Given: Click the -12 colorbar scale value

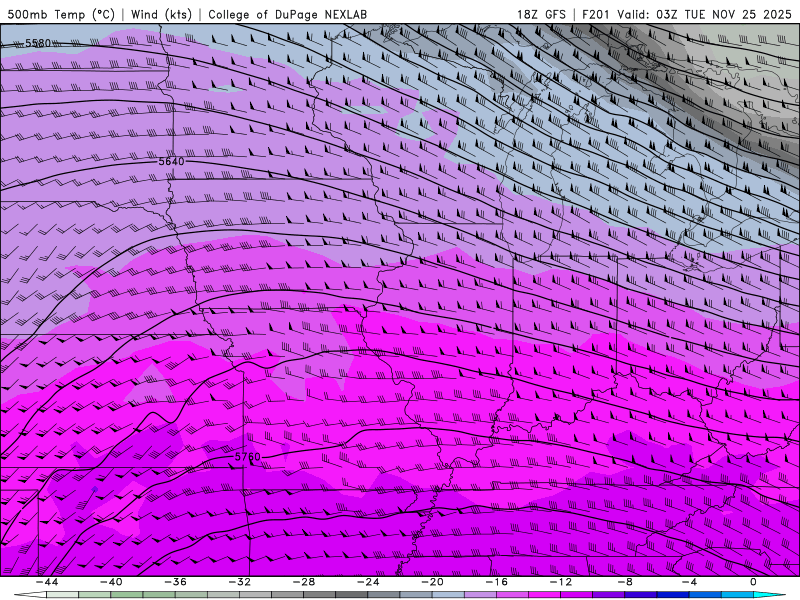Looking at the screenshot, I should pyautogui.click(x=561, y=582).
